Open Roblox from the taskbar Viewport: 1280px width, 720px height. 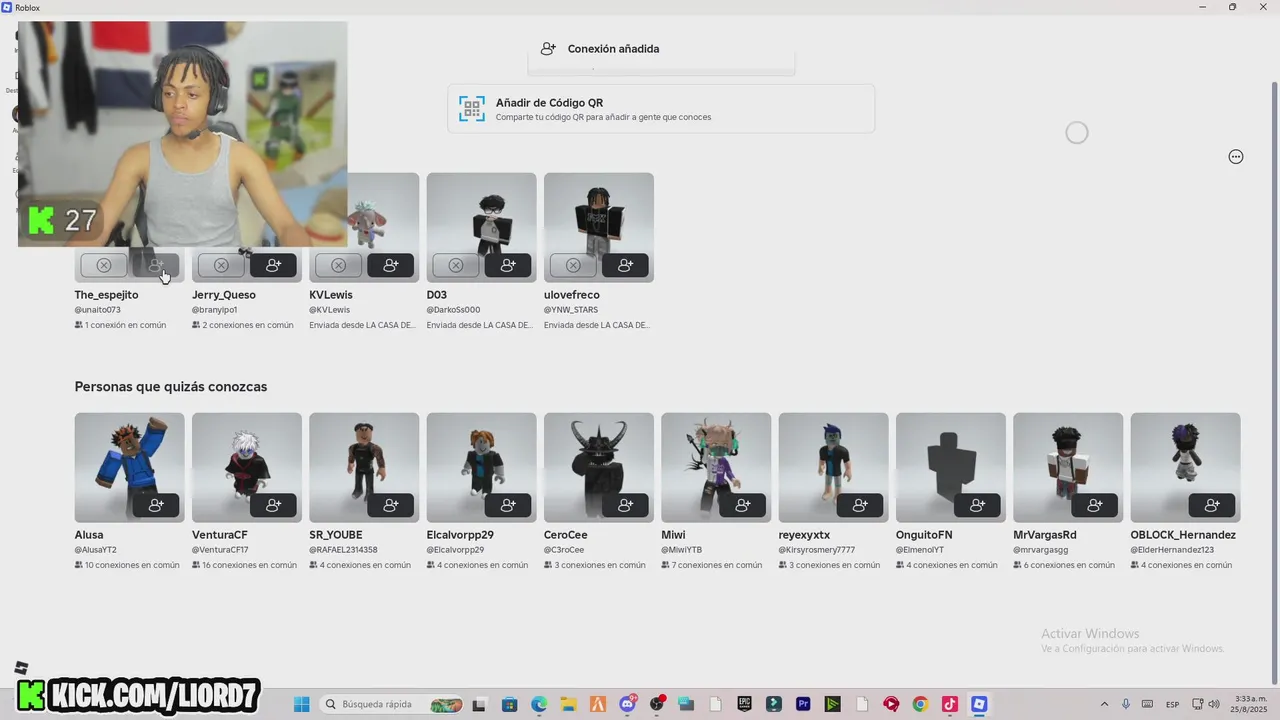click(979, 704)
